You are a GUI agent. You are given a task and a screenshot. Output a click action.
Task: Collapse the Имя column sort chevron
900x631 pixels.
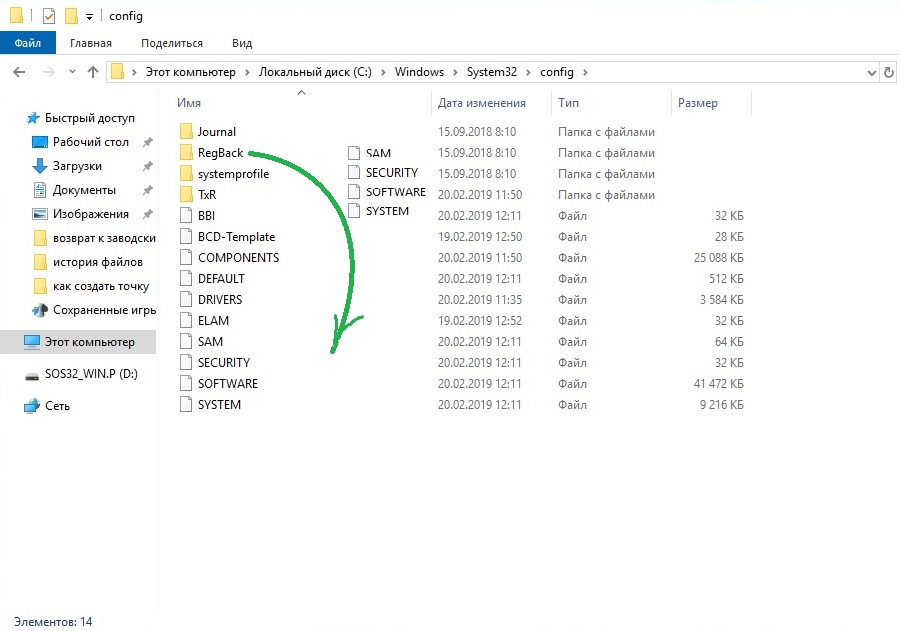coord(301,92)
